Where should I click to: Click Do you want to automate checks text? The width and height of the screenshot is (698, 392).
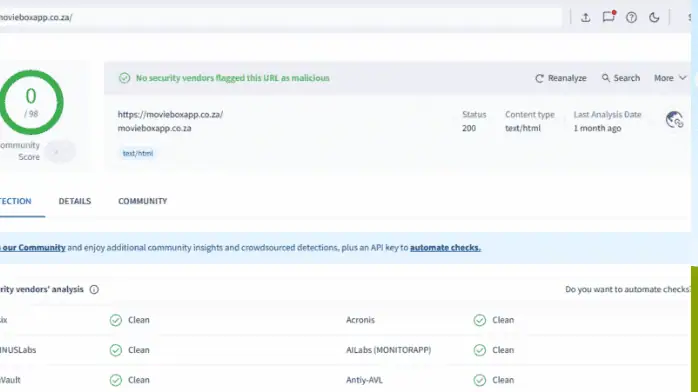tap(628, 289)
